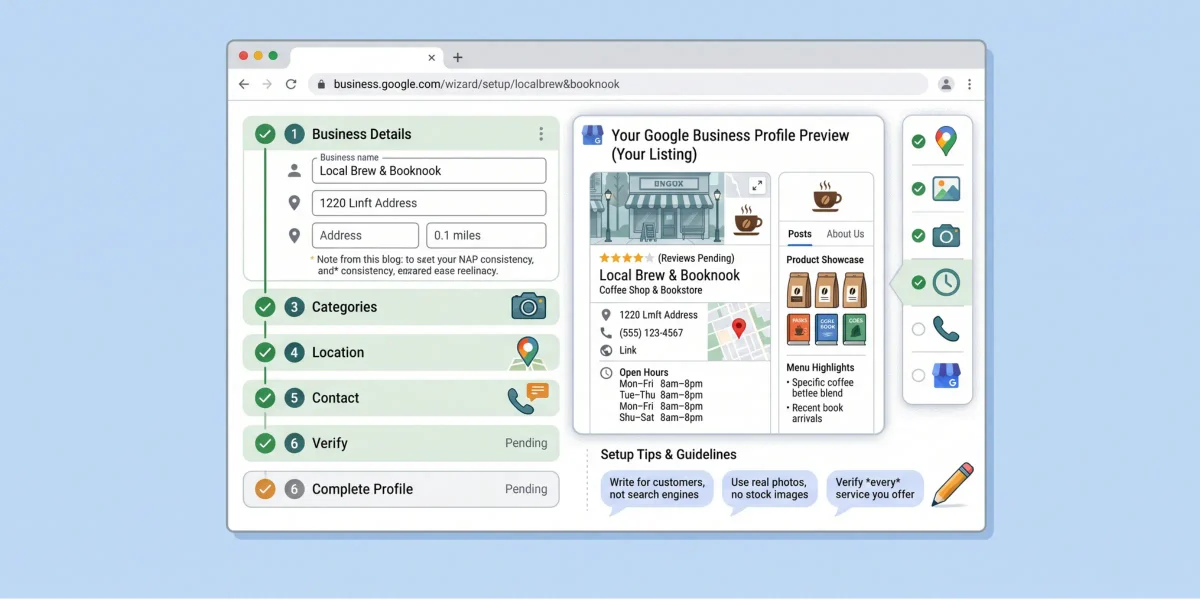Edit the 1220 Lınft Address field
Screen dimensions: 1200x600
(x=429, y=203)
